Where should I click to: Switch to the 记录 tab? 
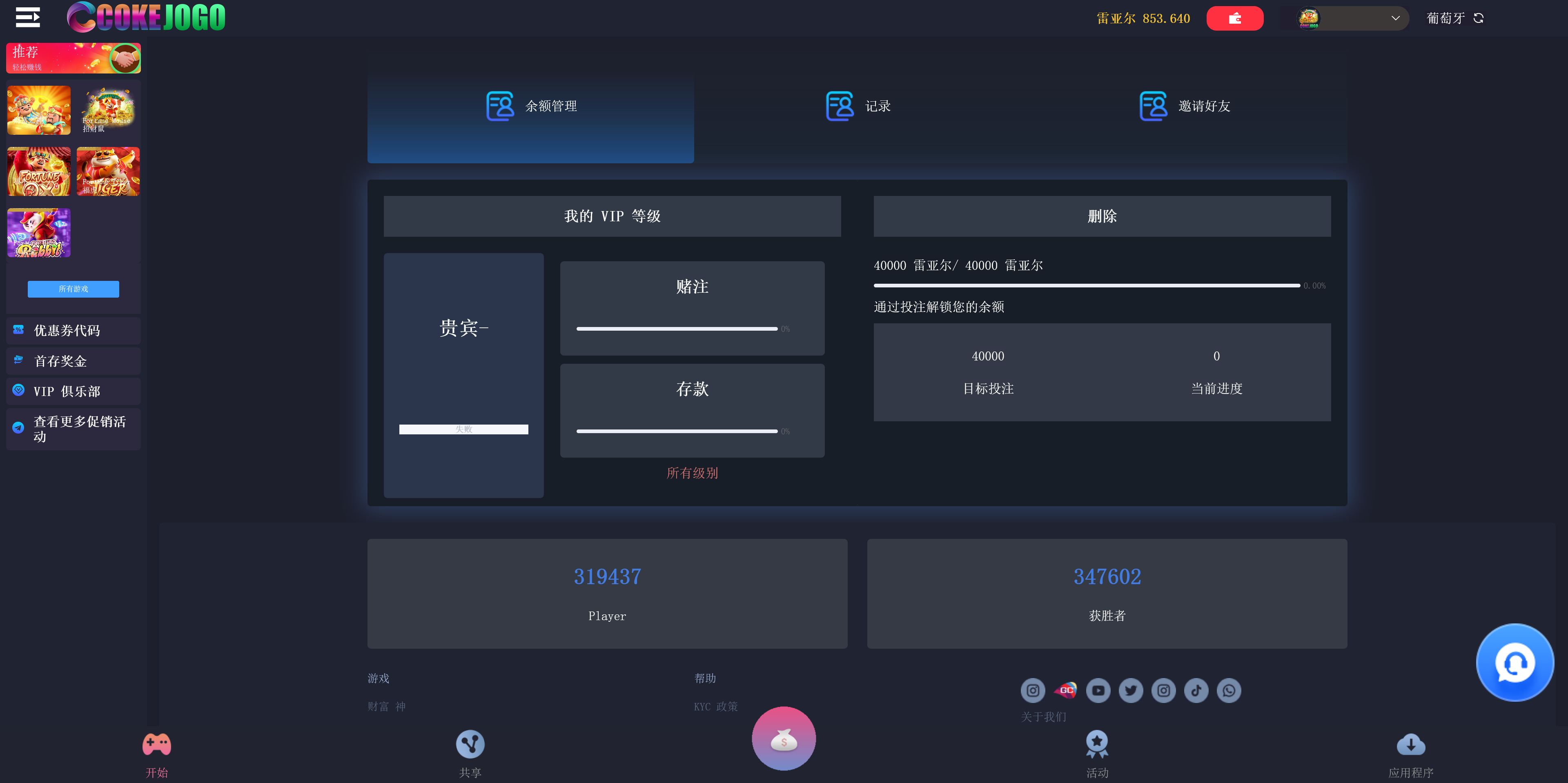[857, 106]
